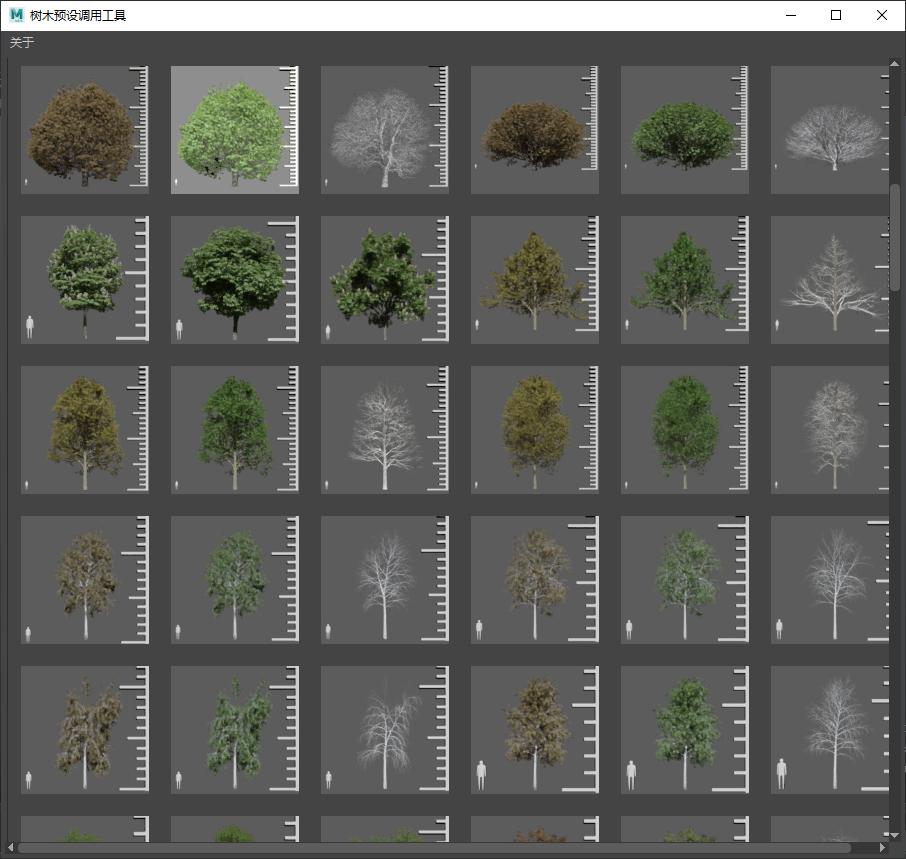
Task: Click the up arrow of the vertical scrollbar
Action: (895, 66)
